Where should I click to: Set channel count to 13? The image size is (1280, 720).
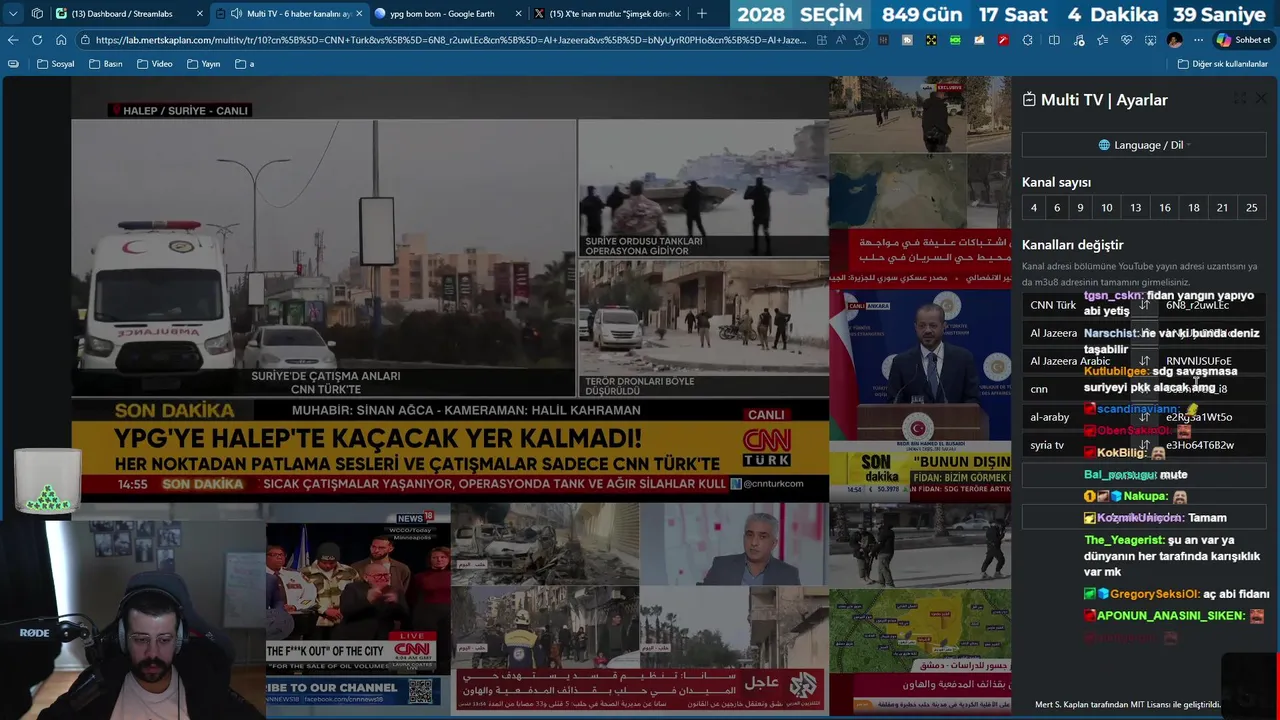pyautogui.click(x=1136, y=208)
